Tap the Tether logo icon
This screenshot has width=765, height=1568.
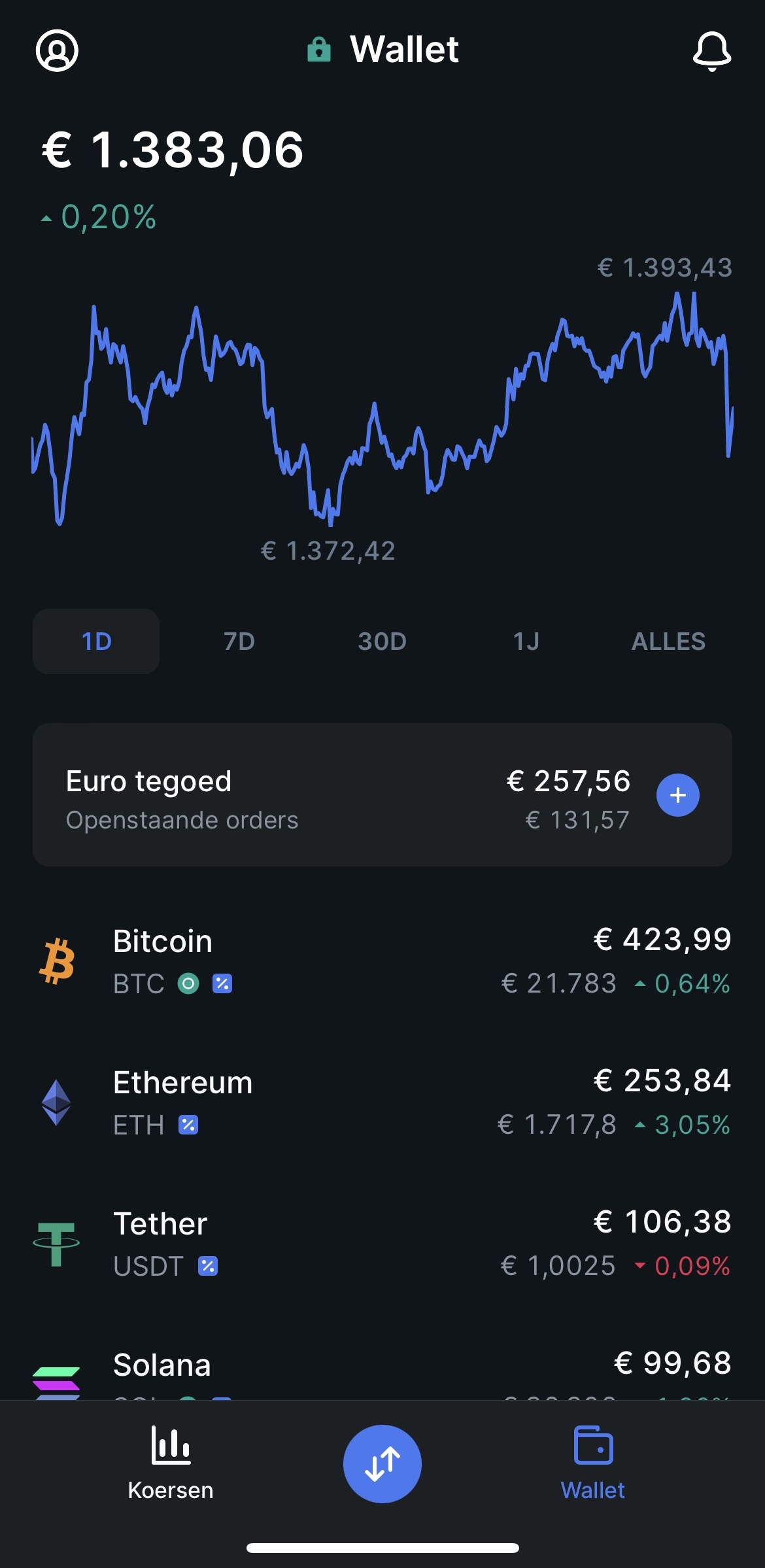(x=56, y=1244)
